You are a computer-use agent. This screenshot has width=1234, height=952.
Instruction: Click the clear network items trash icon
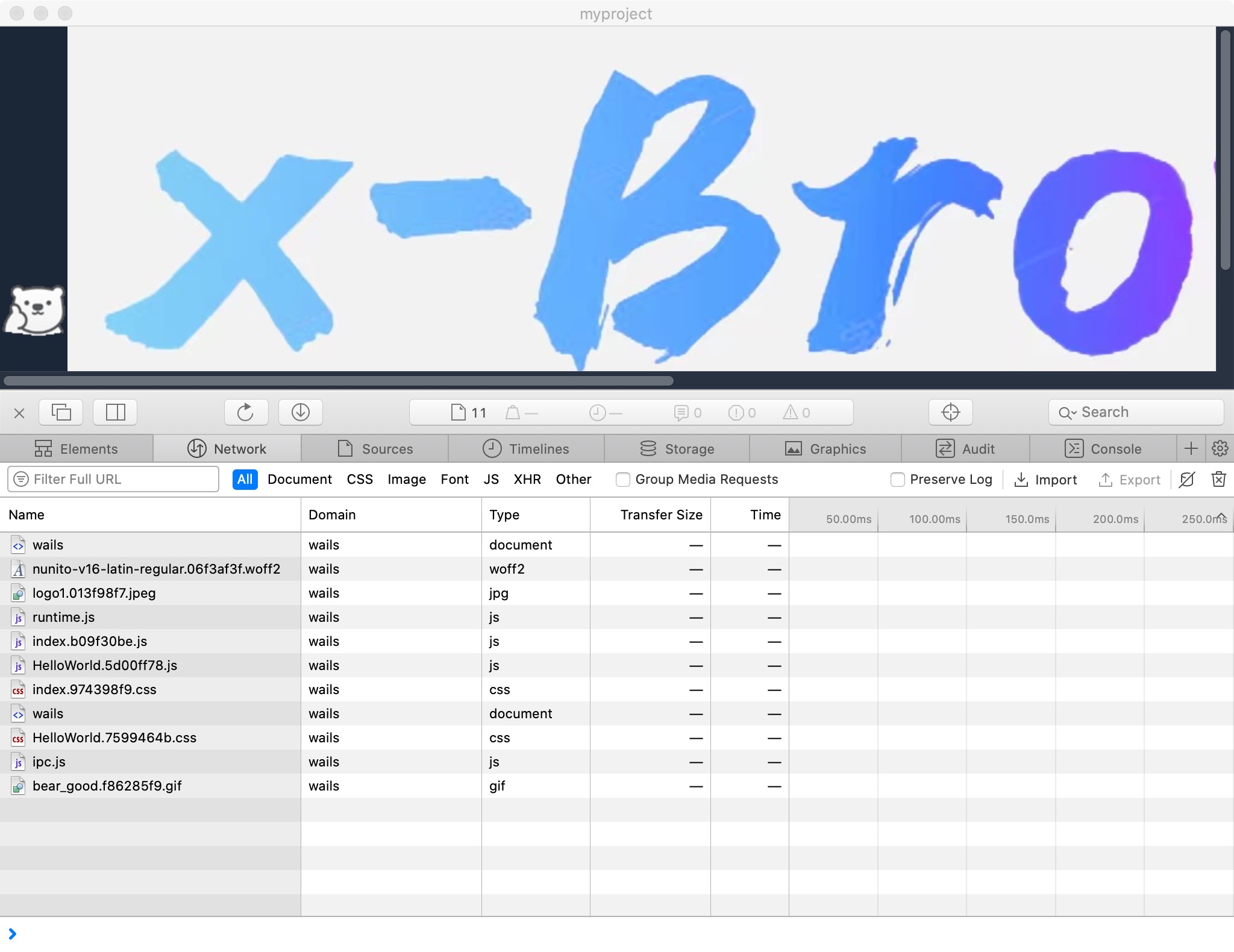tap(1218, 480)
